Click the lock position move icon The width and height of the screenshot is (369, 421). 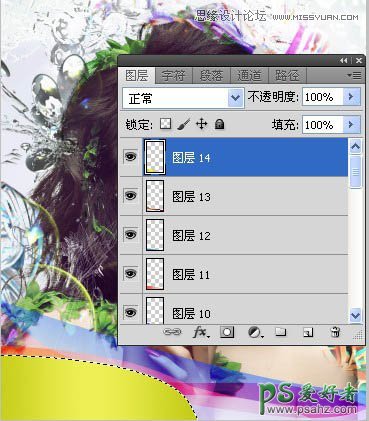(x=202, y=124)
